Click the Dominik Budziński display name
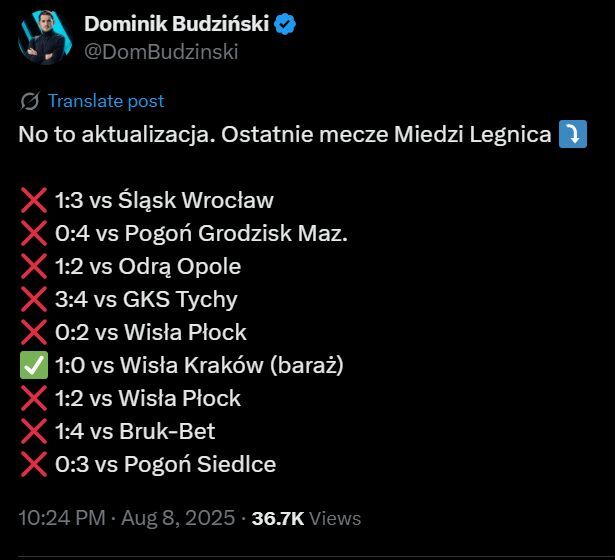Image resolution: width=615 pixels, height=560 pixels. click(x=176, y=23)
